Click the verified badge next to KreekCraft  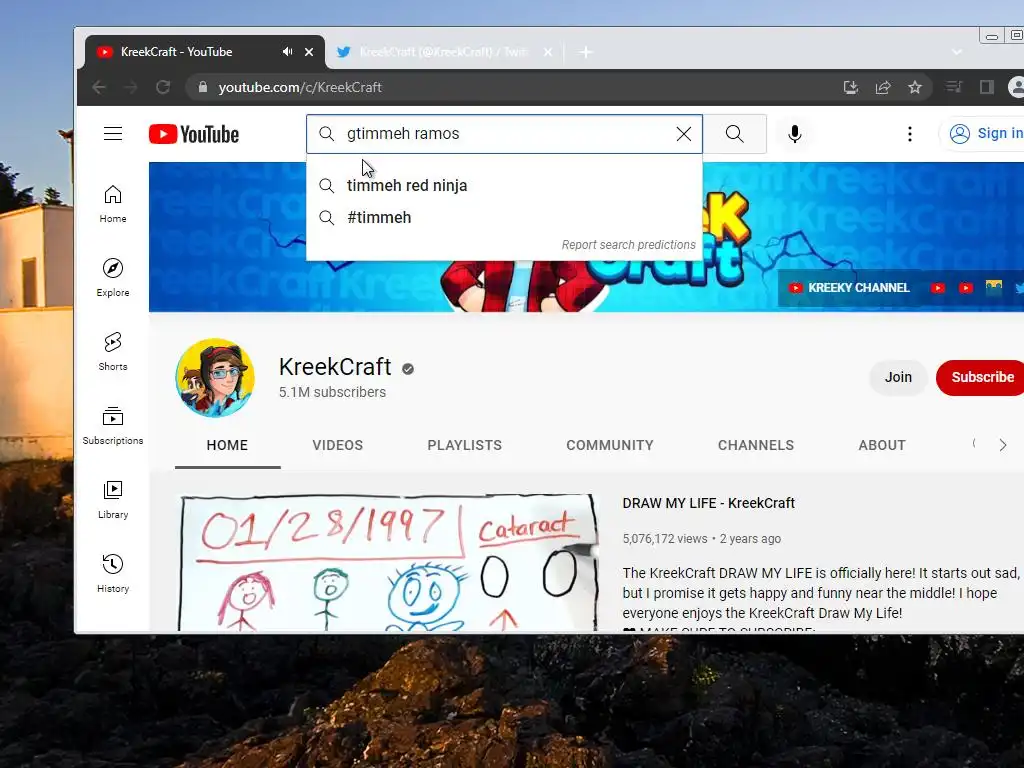[x=408, y=369]
